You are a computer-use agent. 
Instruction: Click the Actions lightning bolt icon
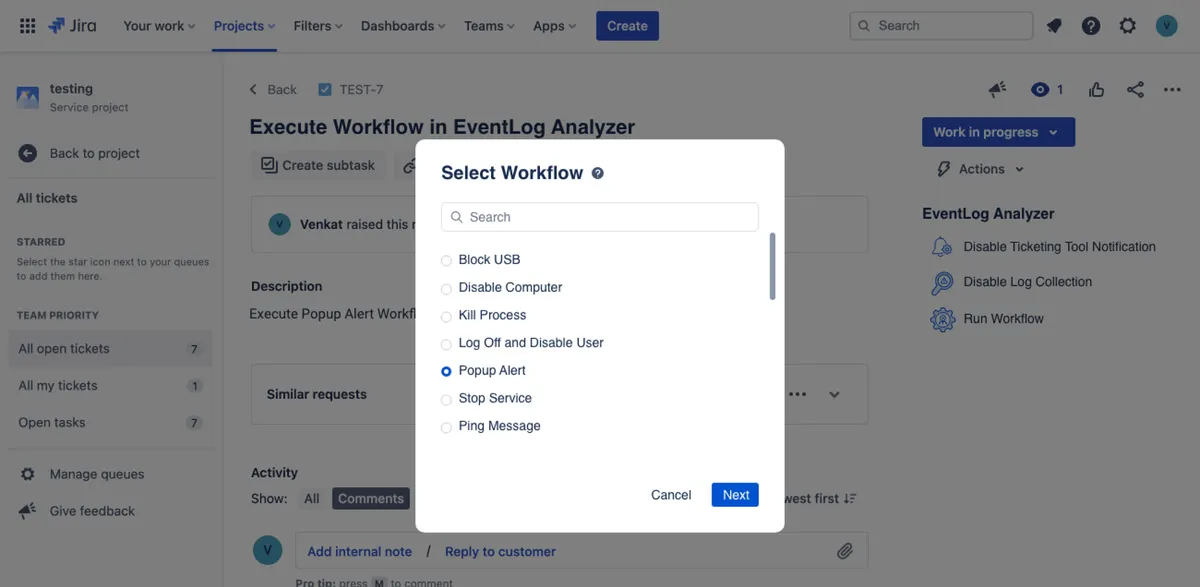point(943,169)
